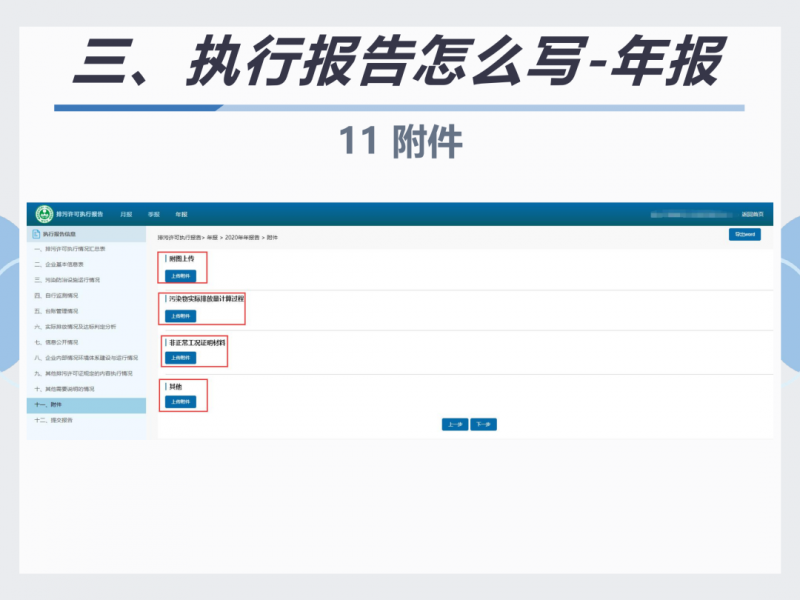
Task: Click the slide title 三、执行报告怎么写-年报
Action: pos(399,61)
